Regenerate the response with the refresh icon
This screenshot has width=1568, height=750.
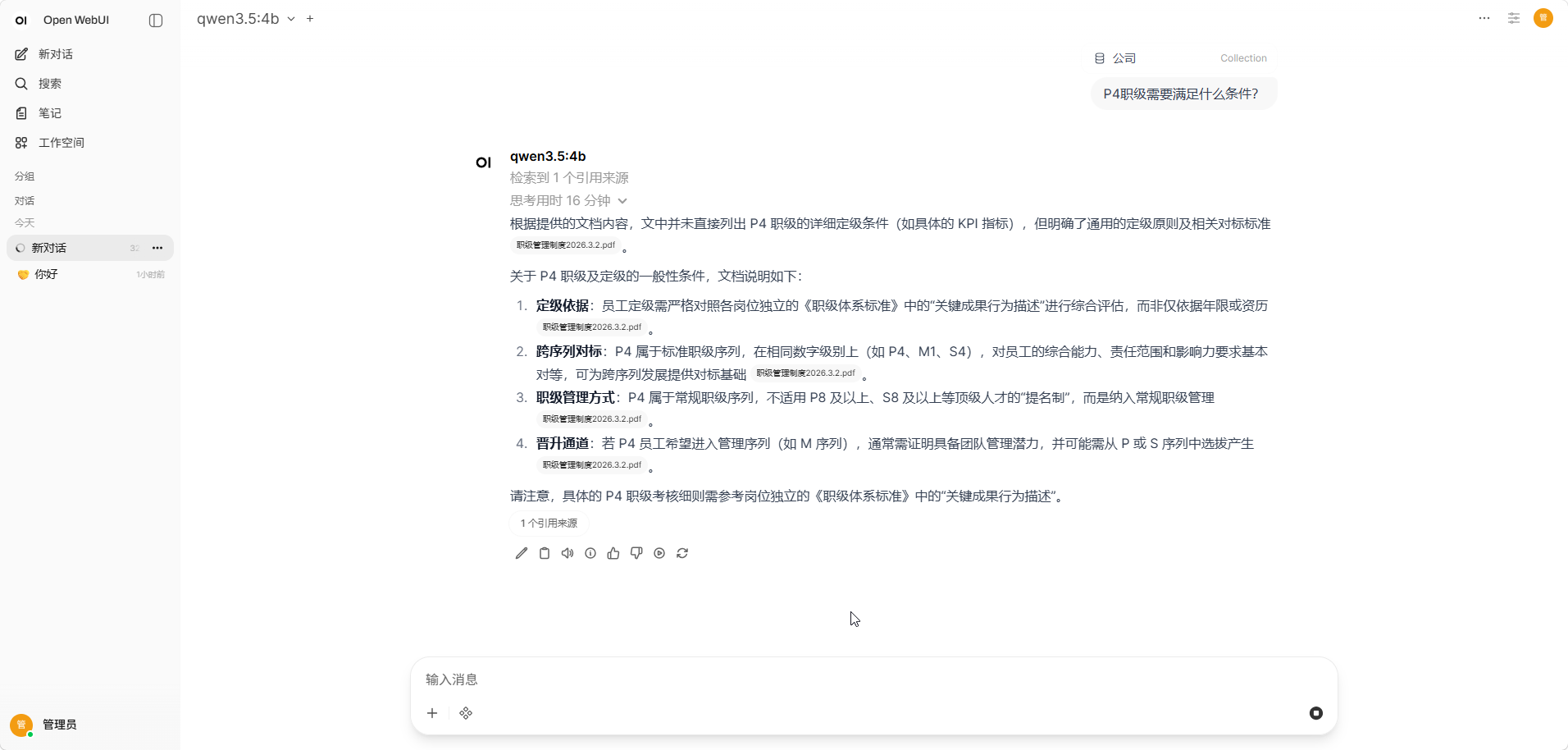pyautogui.click(x=681, y=553)
